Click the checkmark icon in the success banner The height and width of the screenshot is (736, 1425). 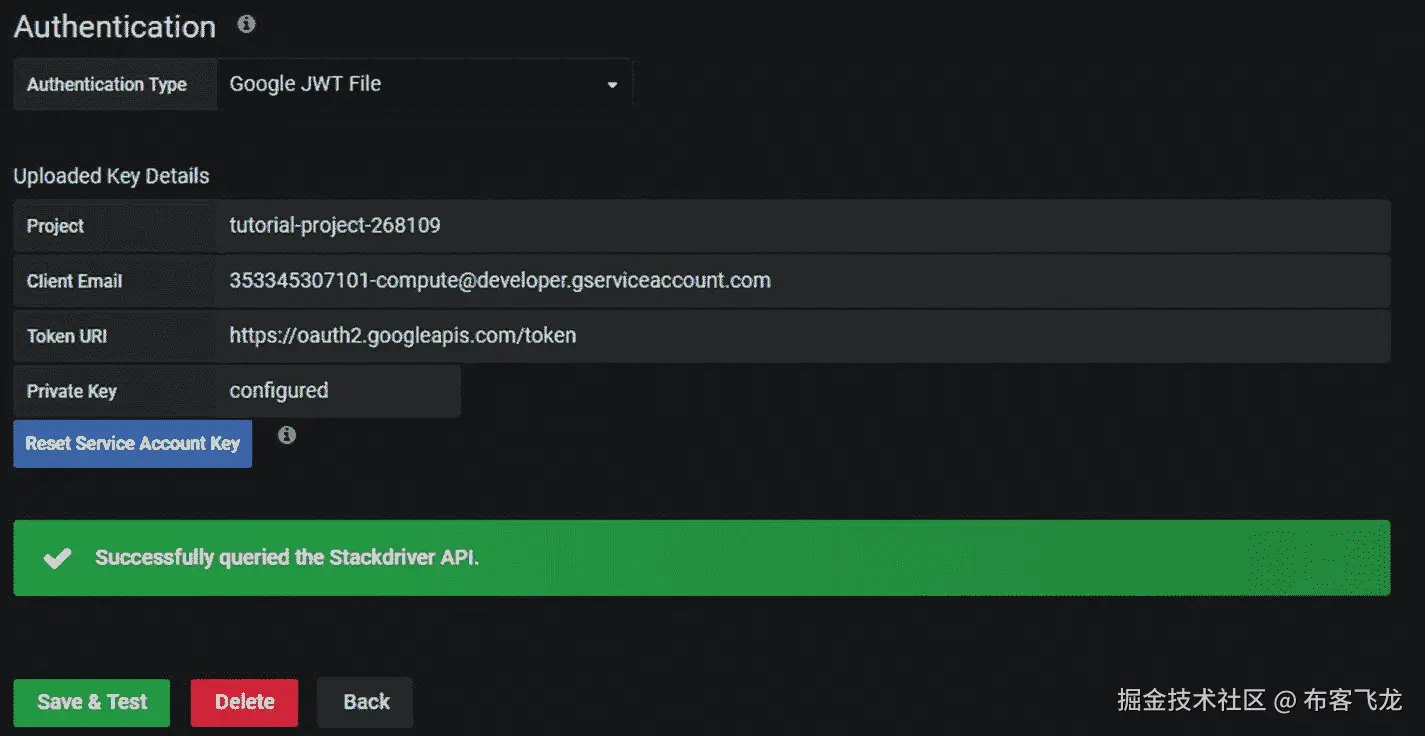coord(58,558)
